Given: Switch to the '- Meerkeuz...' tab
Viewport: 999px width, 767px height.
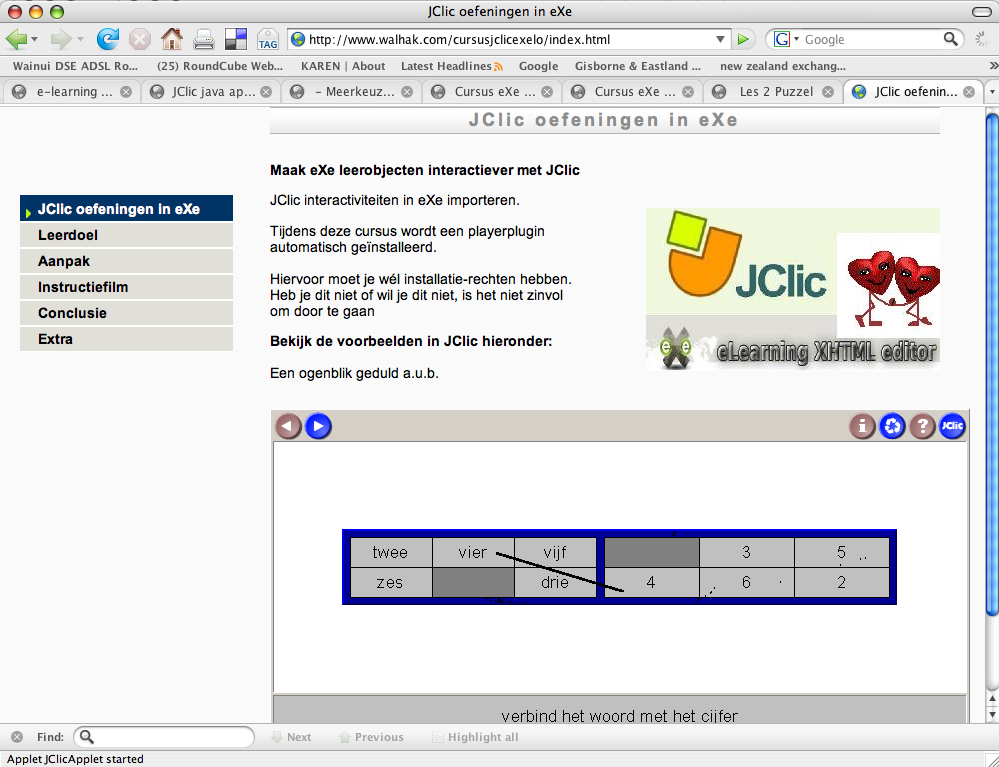Looking at the screenshot, I should pyautogui.click(x=352, y=92).
